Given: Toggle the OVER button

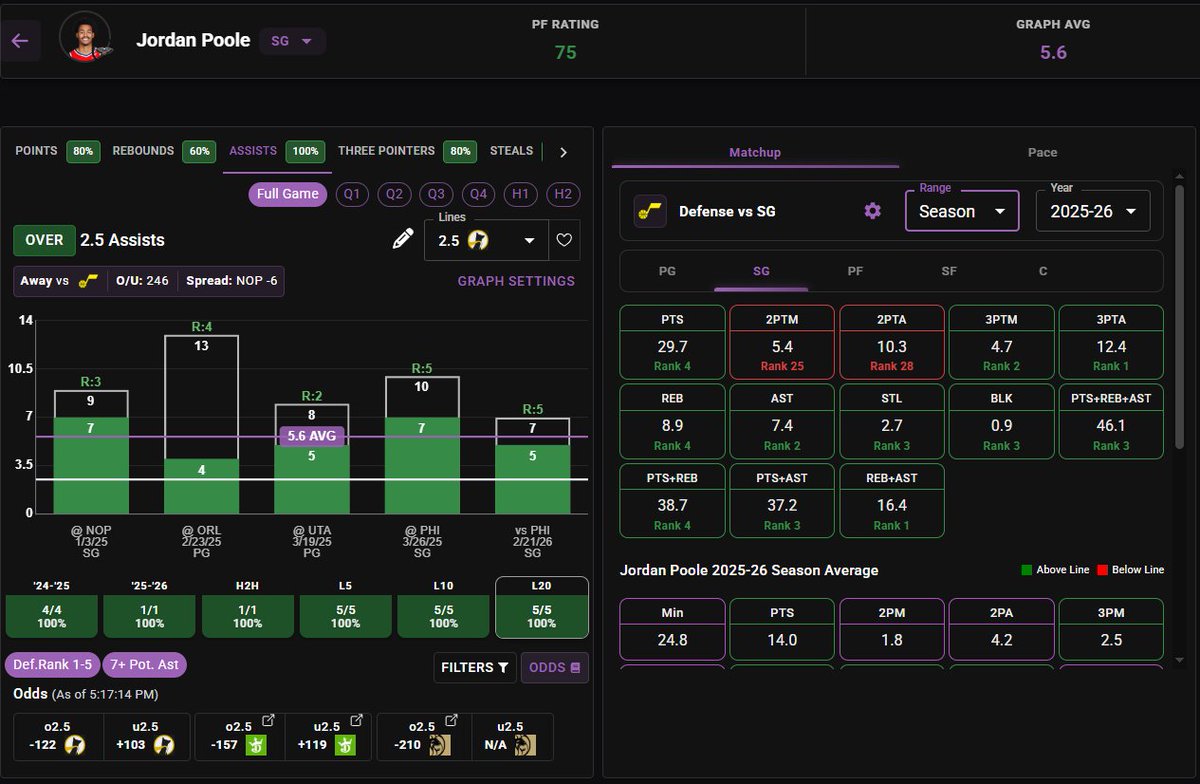Looking at the screenshot, I should tap(43, 240).
